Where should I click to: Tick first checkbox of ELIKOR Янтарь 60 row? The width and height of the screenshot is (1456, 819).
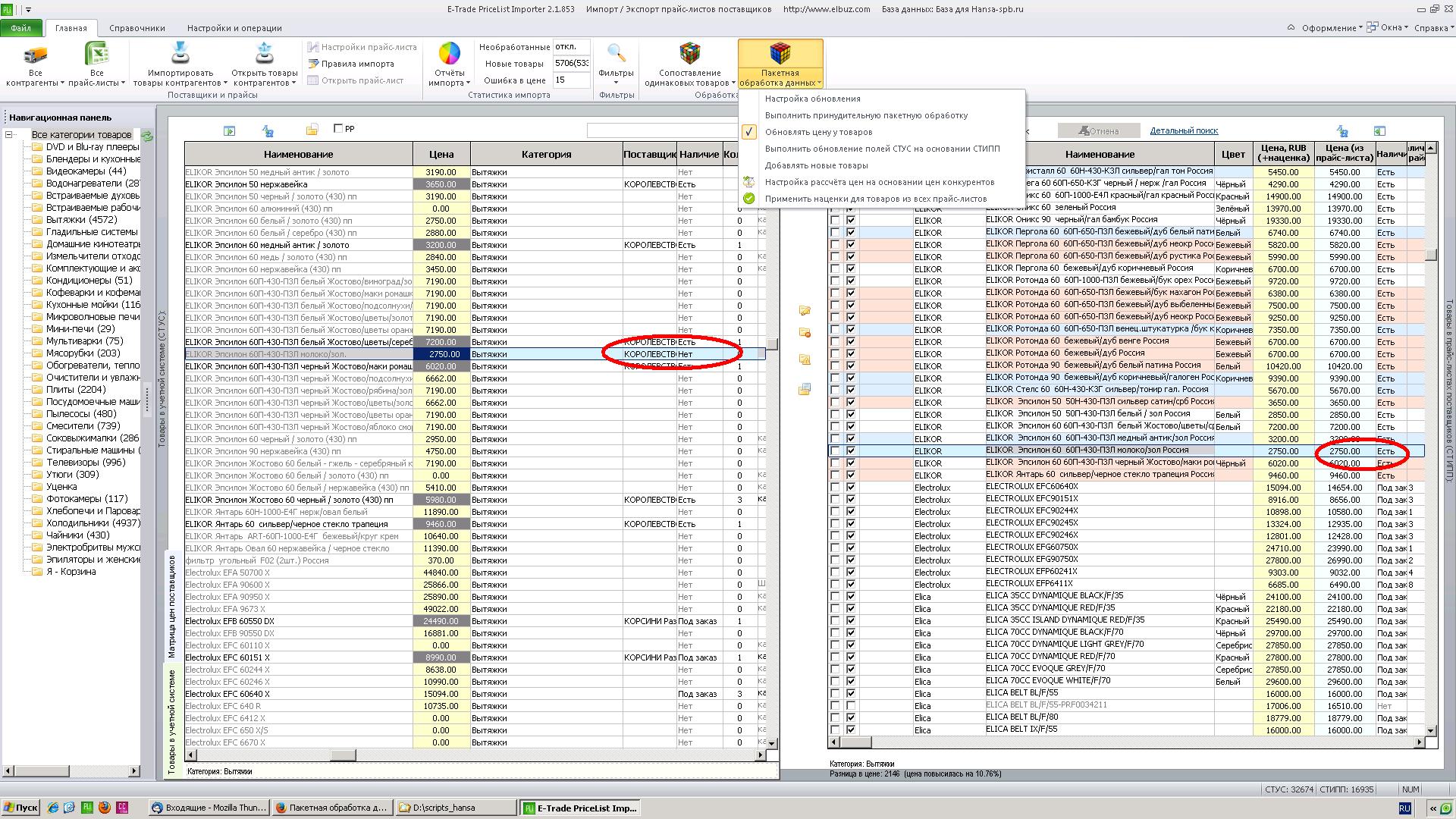point(835,475)
